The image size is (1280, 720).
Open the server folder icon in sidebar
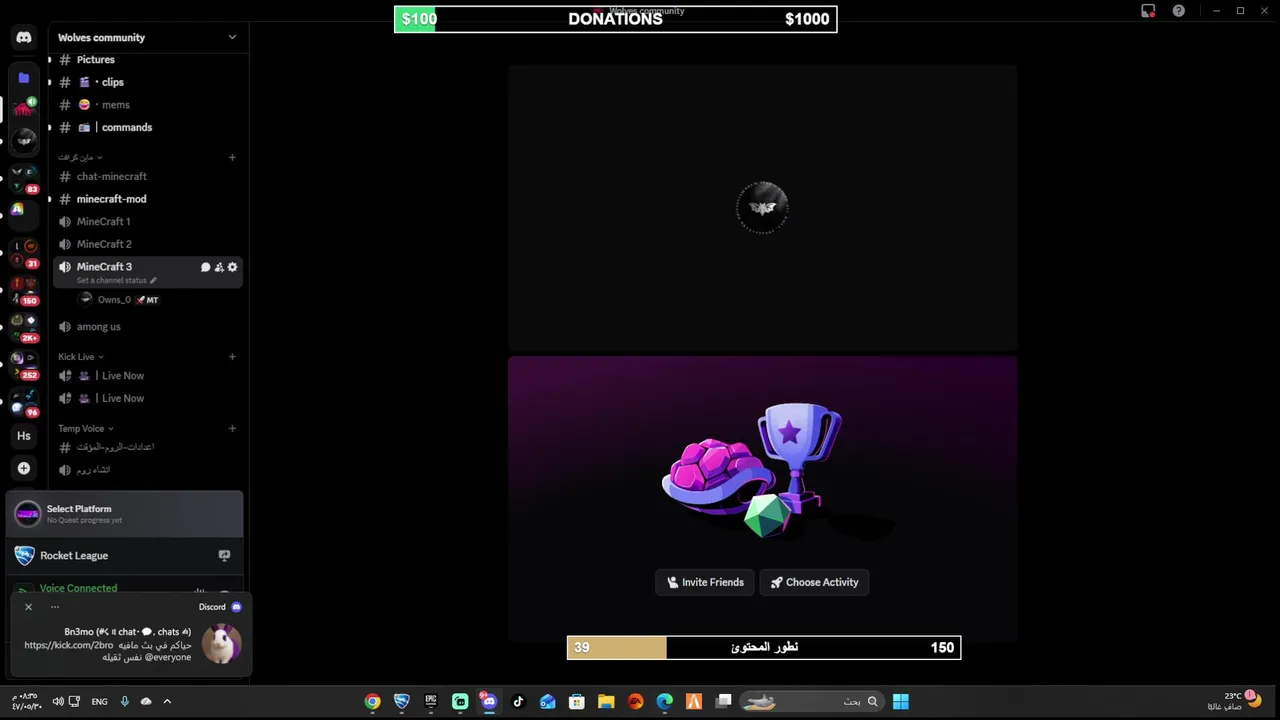click(24, 77)
